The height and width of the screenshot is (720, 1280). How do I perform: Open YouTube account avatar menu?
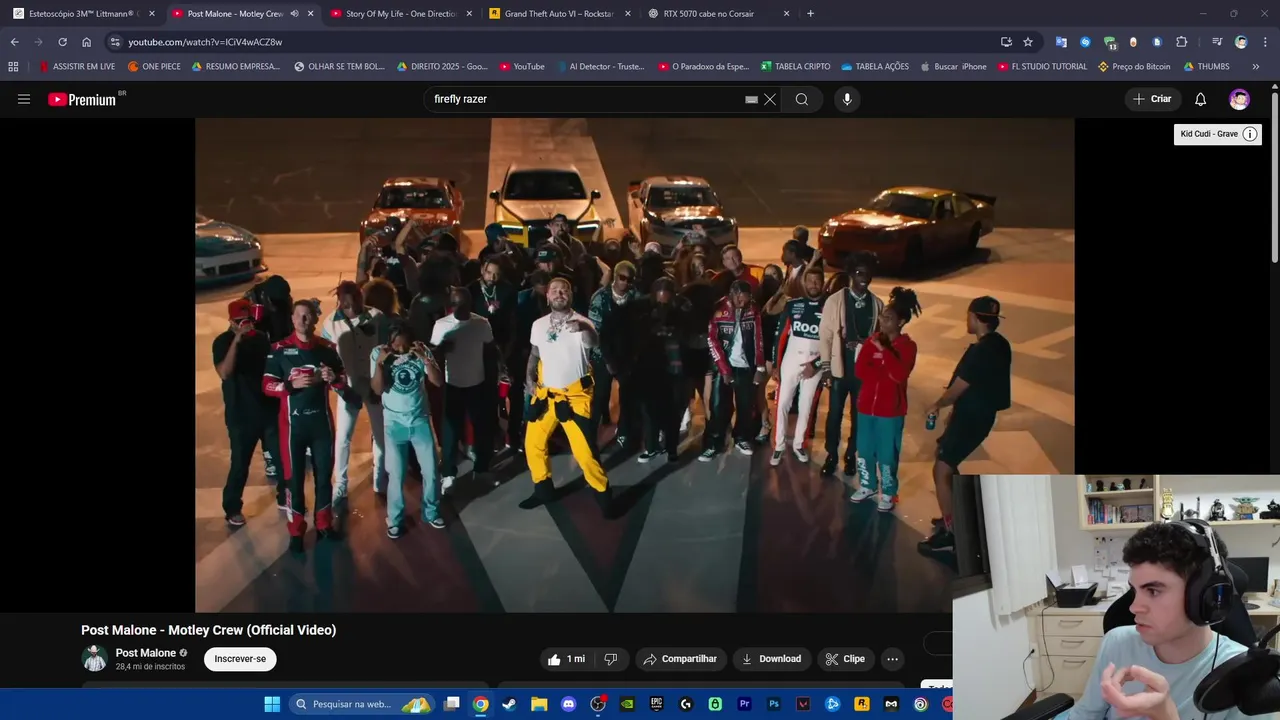1239,99
